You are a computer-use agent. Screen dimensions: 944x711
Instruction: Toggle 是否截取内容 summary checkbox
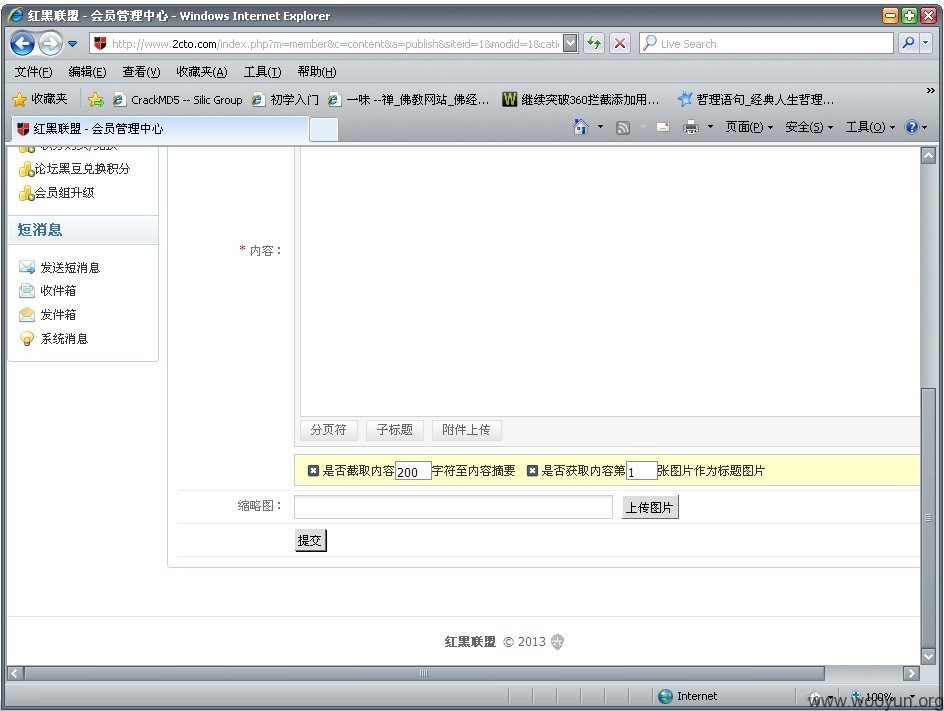pyautogui.click(x=313, y=471)
